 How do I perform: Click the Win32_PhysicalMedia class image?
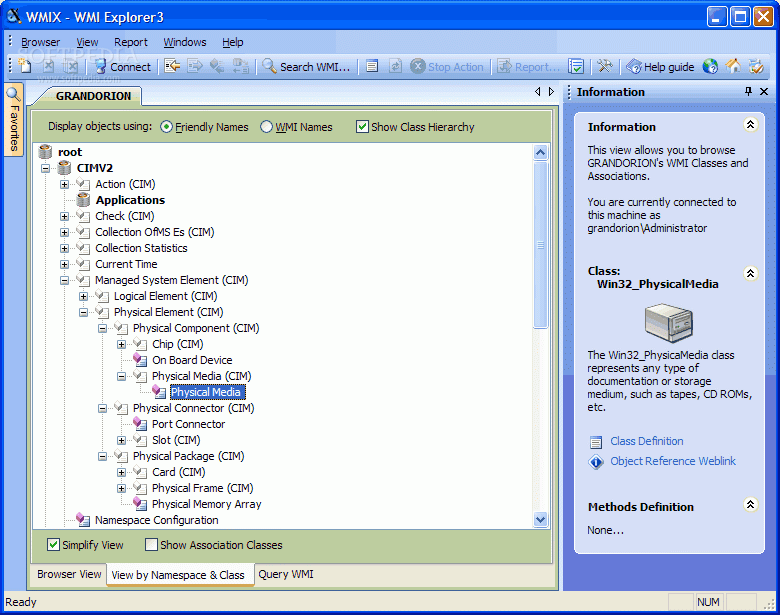tap(669, 322)
